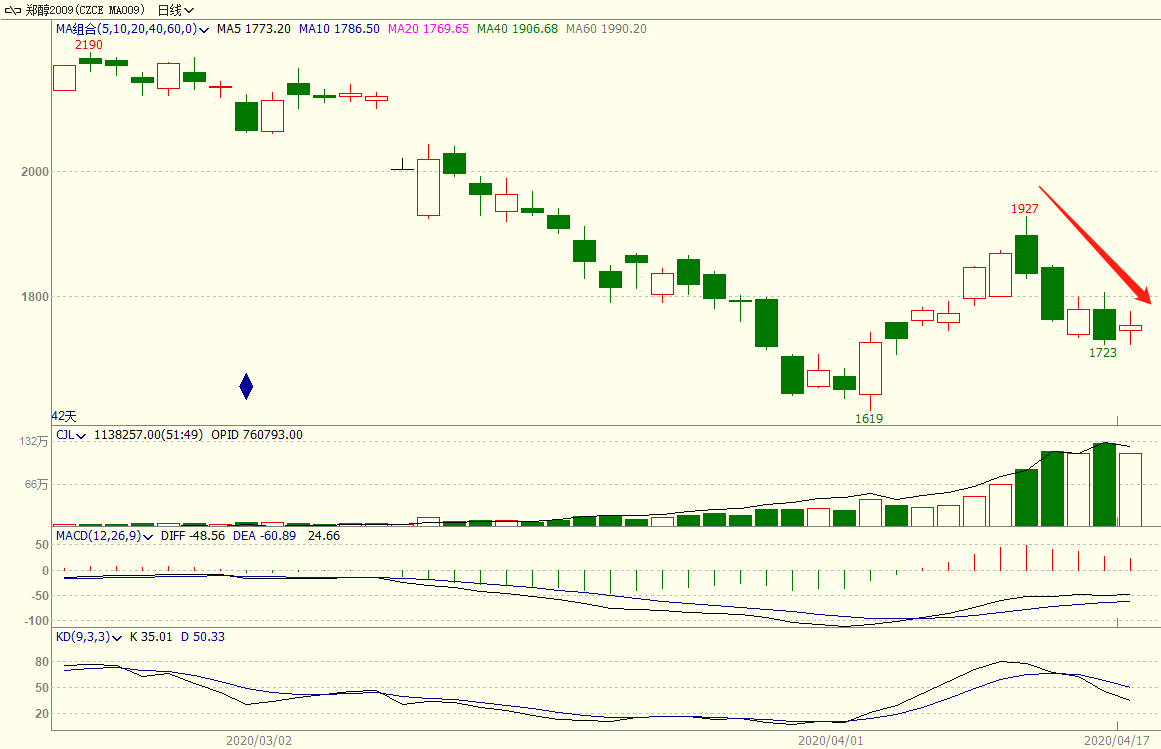This screenshot has width=1161, height=749.
Task: Click the 42天 day count label
Action: 64,415
